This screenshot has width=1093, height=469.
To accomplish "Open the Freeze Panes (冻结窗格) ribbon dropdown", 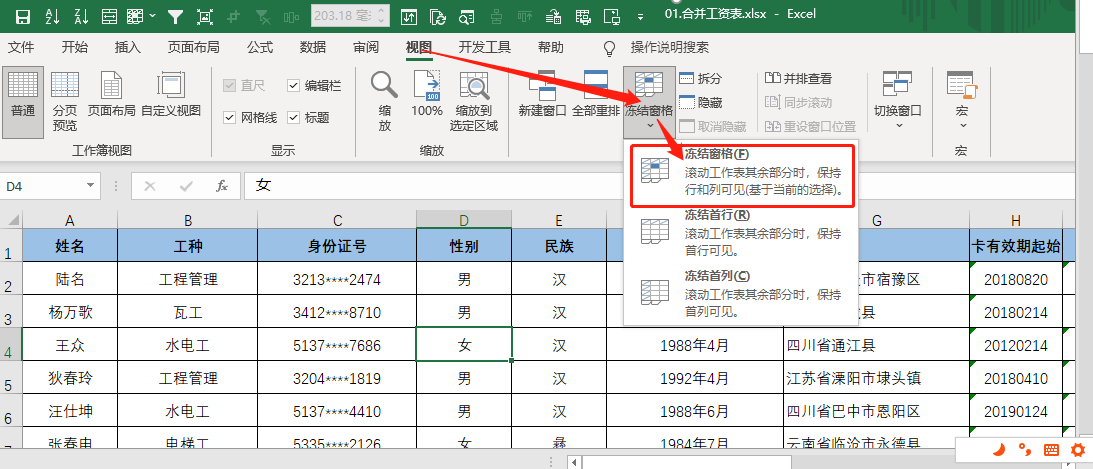I will pyautogui.click(x=649, y=100).
